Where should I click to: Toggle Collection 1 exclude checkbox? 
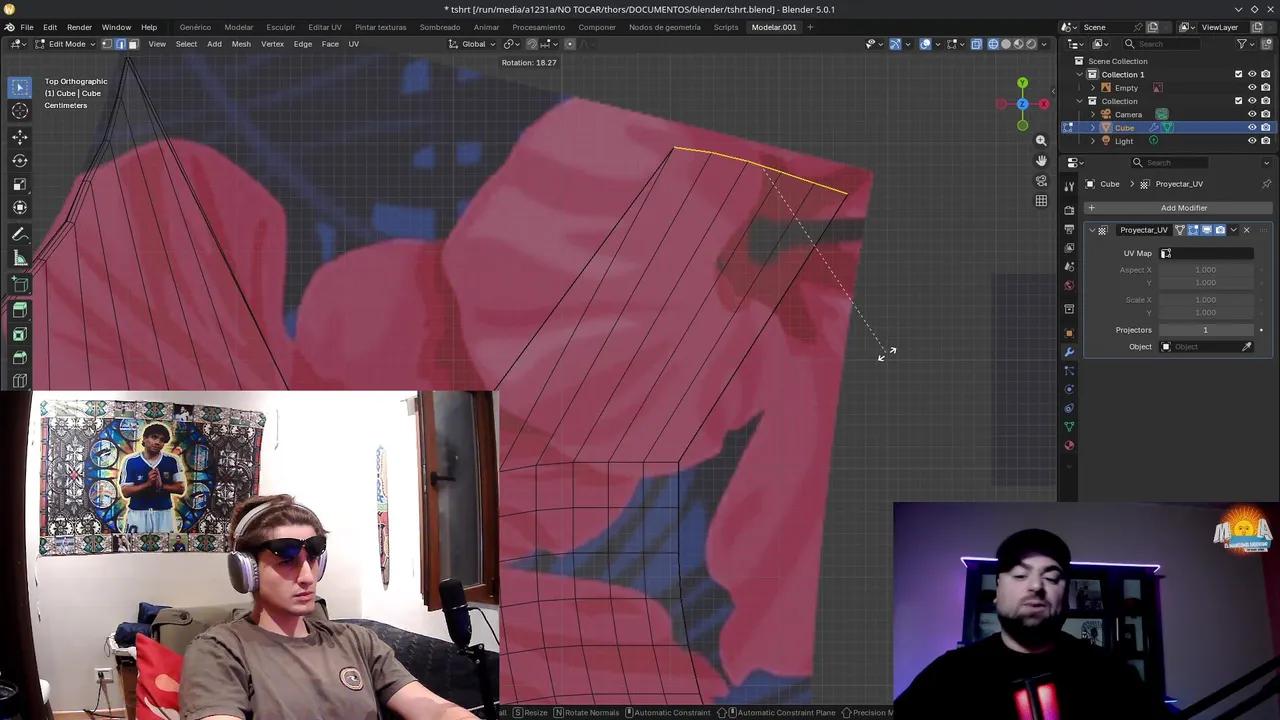[1238, 74]
